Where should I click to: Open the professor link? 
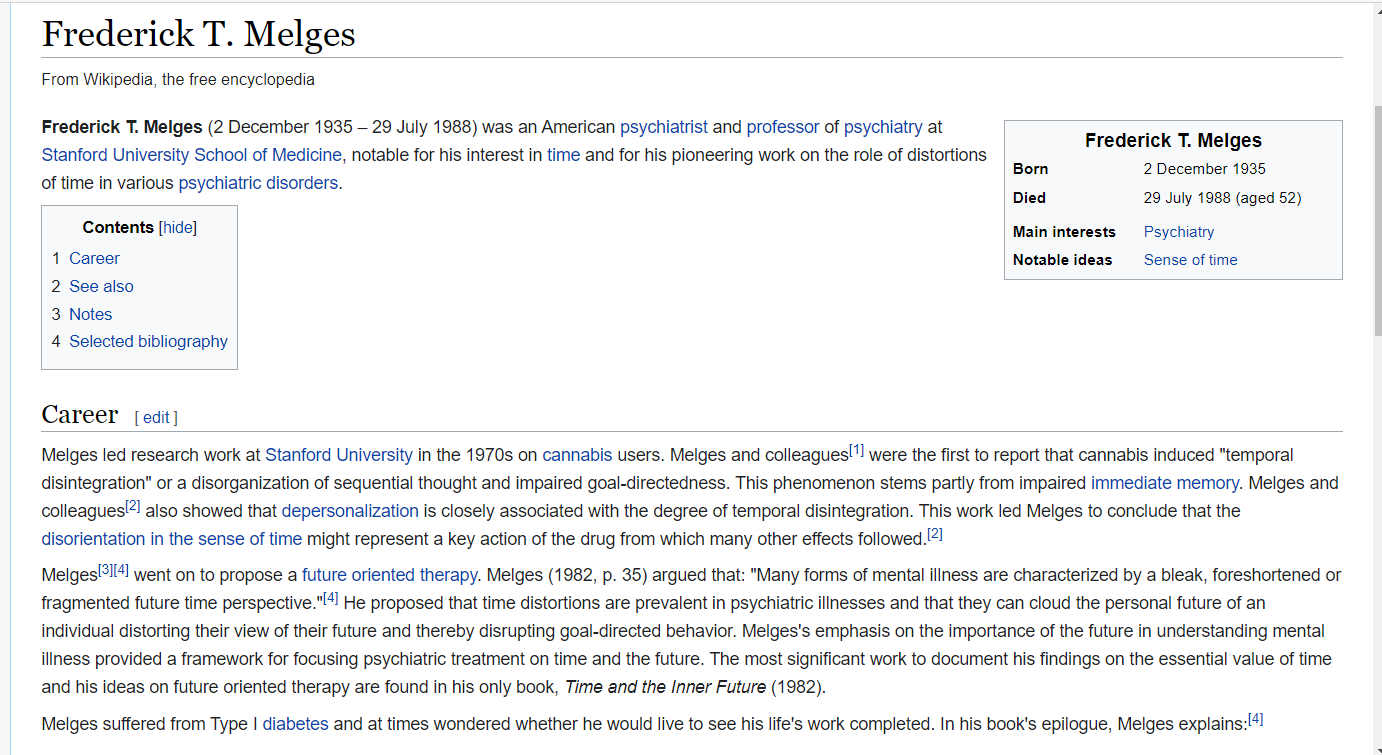pyautogui.click(x=783, y=127)
